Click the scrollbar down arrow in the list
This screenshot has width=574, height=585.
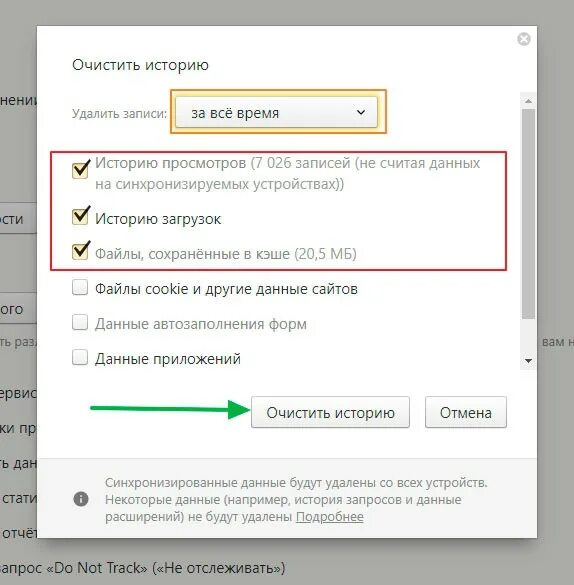(x=528, y=361)
